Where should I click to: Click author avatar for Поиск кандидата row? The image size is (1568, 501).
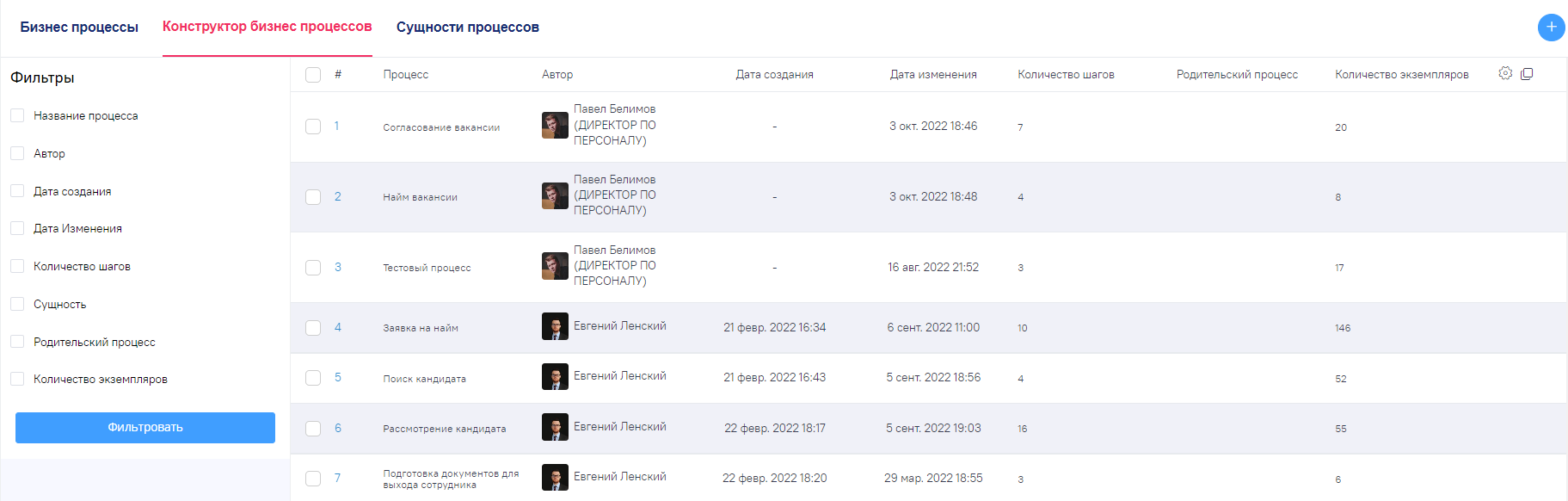tap(555, 377)
